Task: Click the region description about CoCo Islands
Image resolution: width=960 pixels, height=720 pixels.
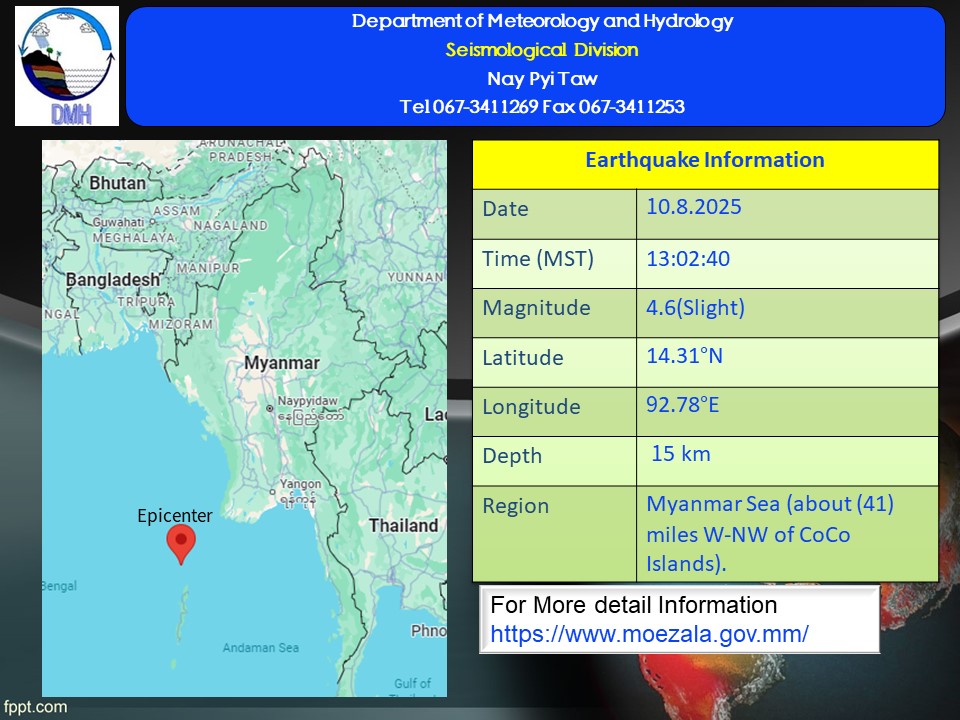Action: [x=770, y=534]
